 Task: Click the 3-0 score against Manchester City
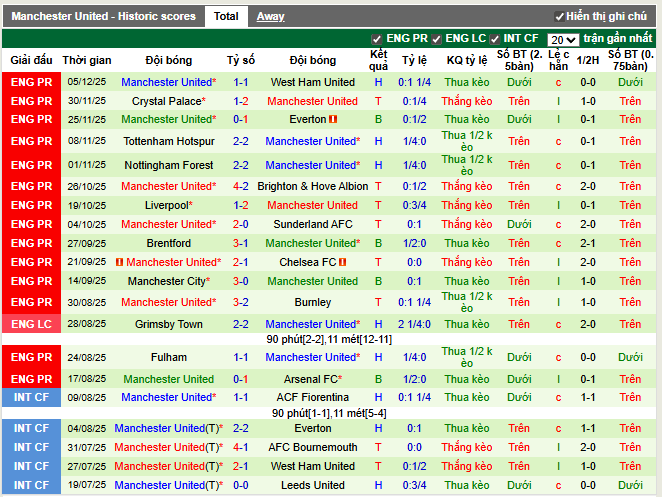pyautogui.click(x=241, y=281)
